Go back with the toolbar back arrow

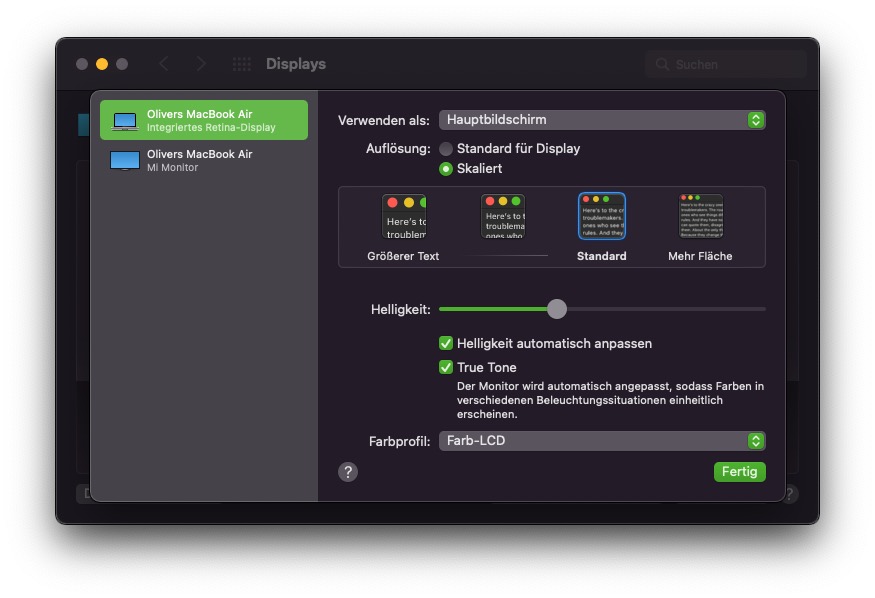[164, 64]
